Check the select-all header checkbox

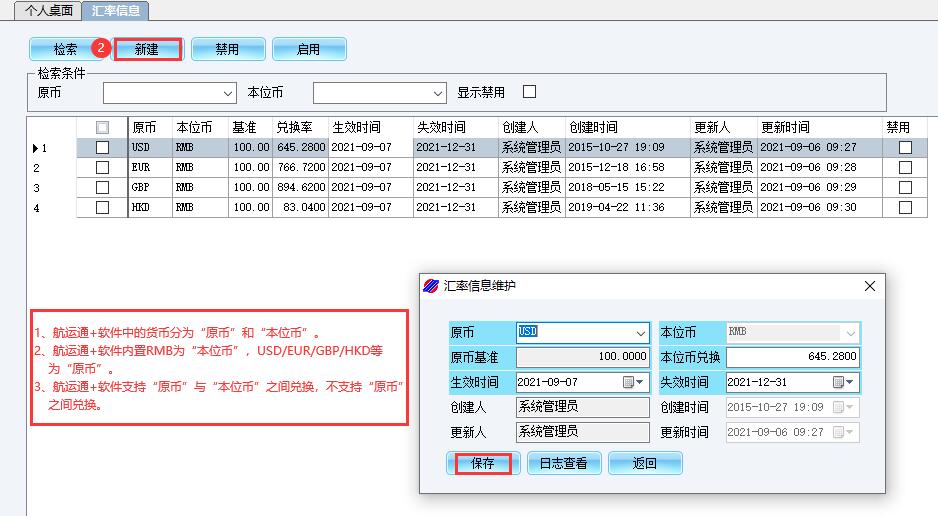coord(102,128)
